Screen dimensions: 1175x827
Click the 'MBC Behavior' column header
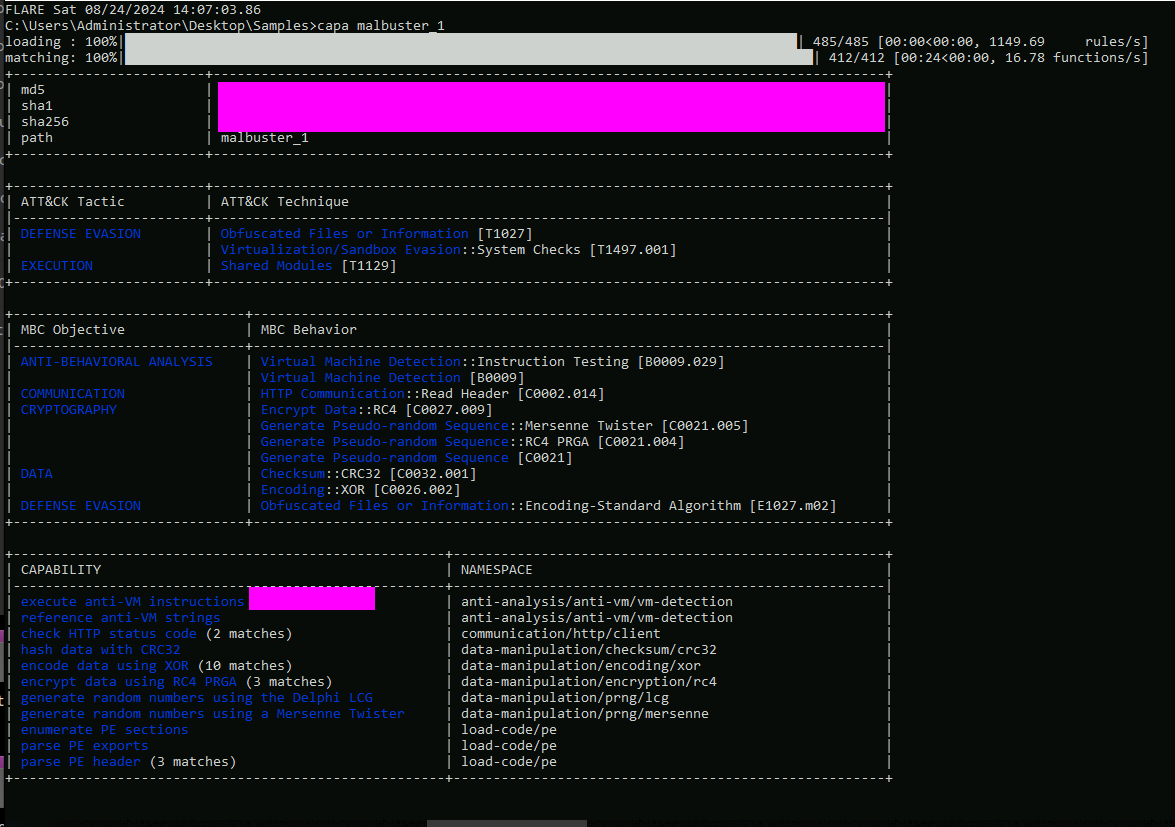pos(308,330)
